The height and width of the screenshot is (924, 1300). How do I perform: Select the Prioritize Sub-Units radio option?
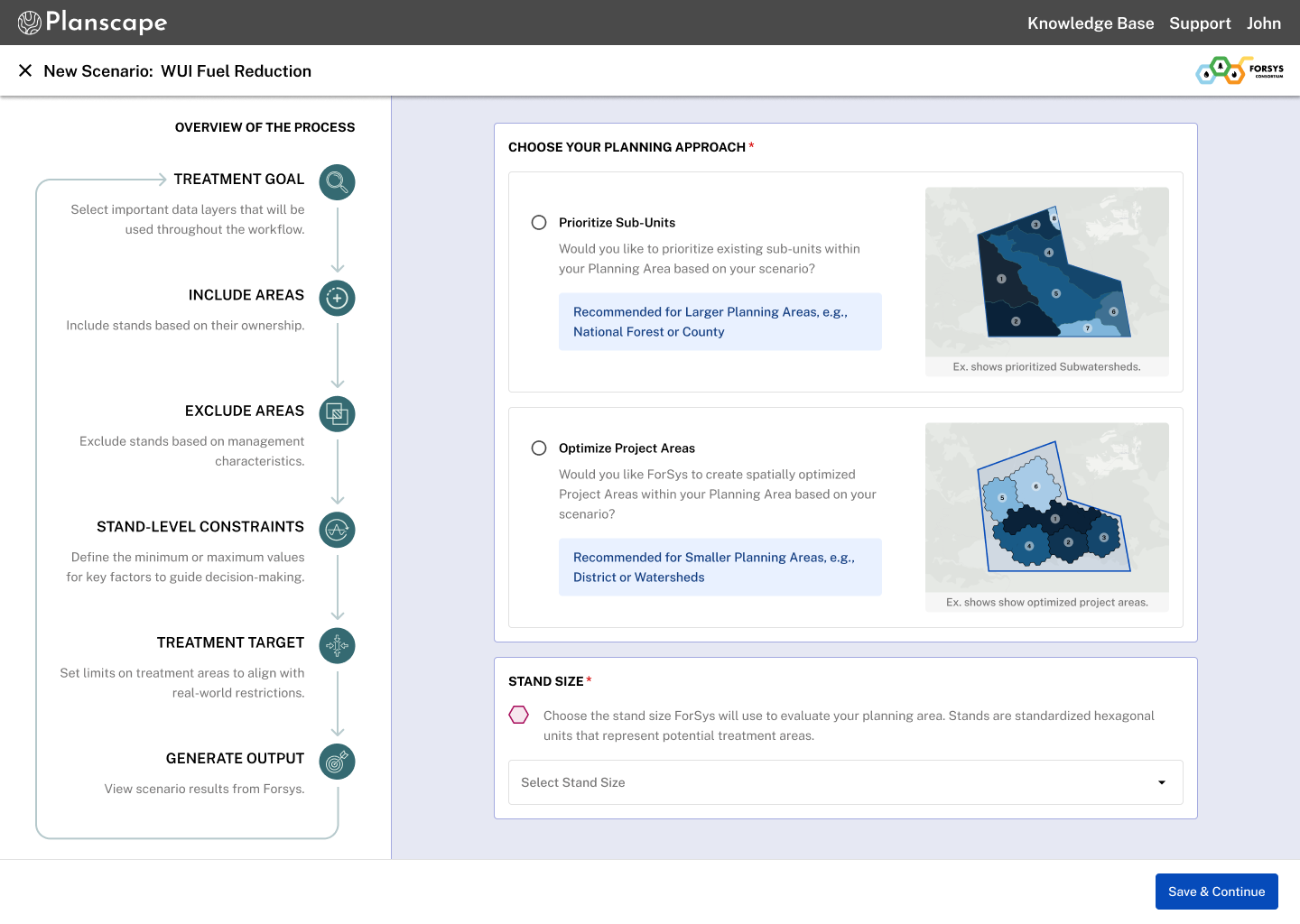[x=539, y=222]
